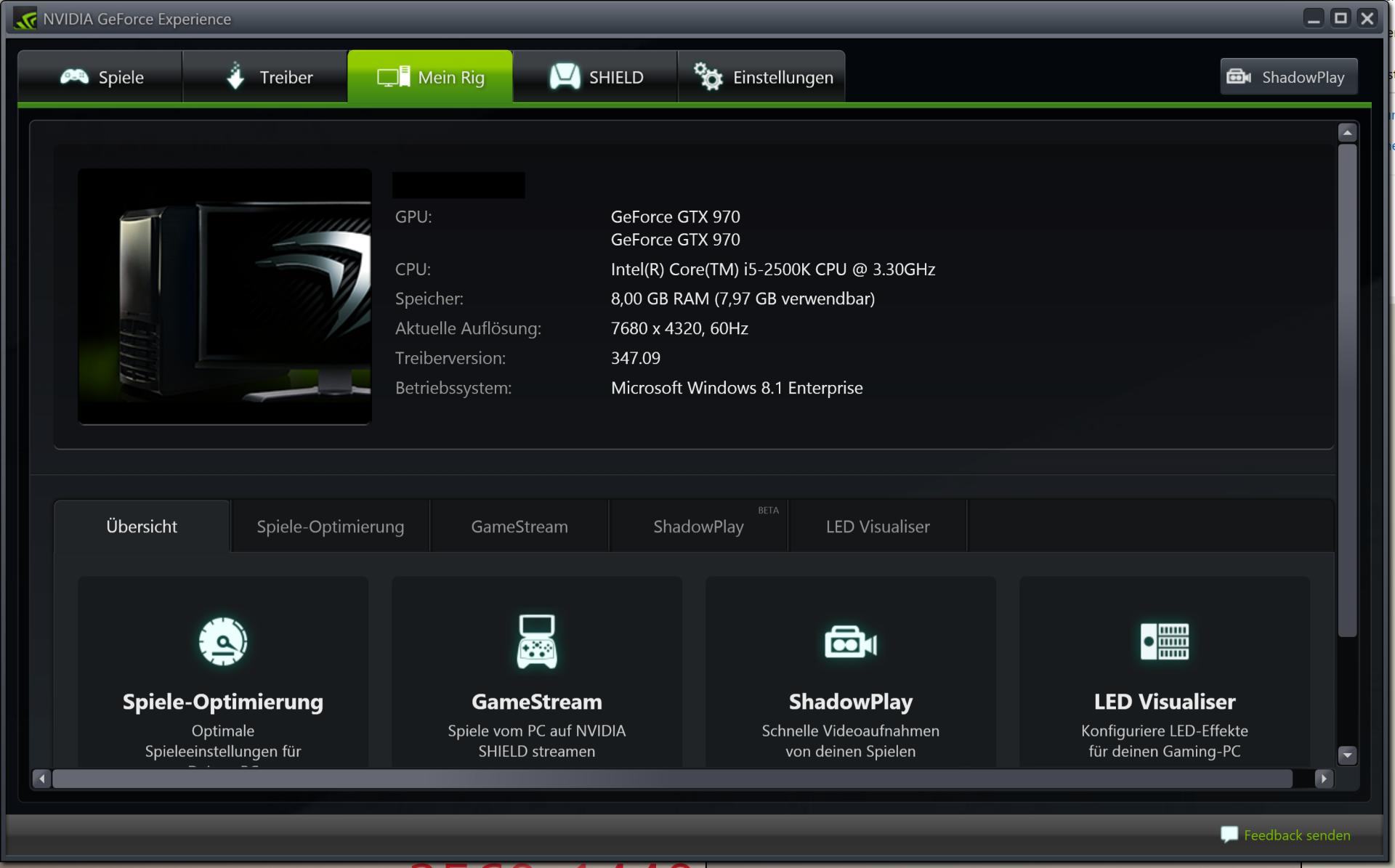Open the Spiele-Optimierung sub-tab
This screenshot has height=868, width=1395.
coord(331,527)
